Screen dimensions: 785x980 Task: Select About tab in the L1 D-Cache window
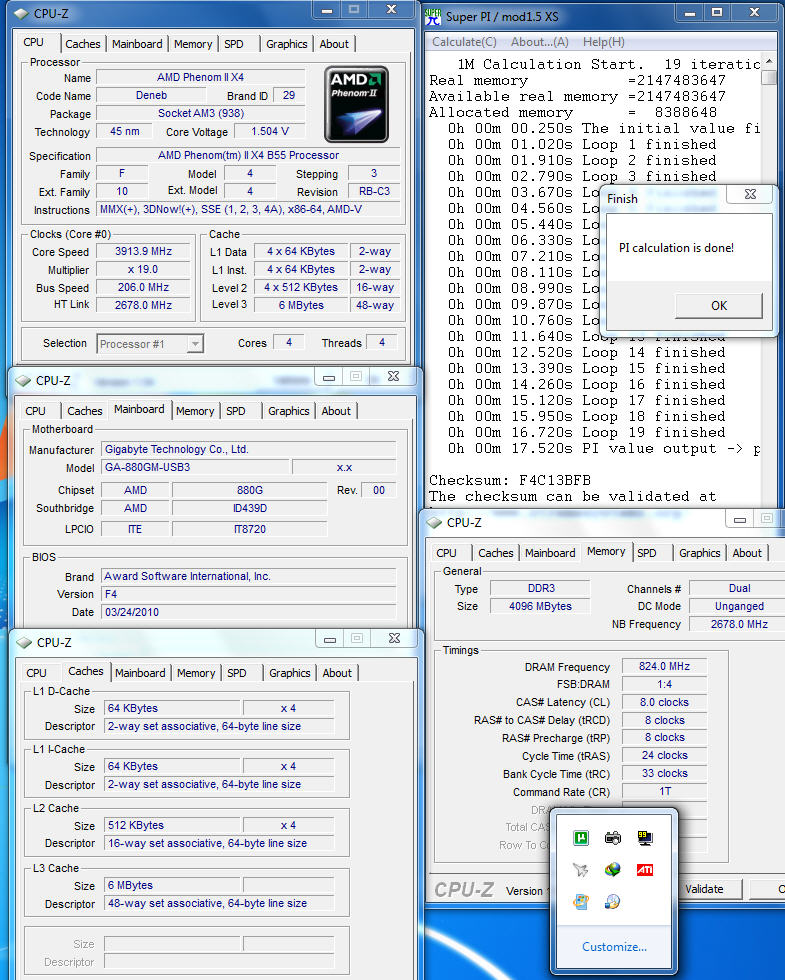click(338, 672)
